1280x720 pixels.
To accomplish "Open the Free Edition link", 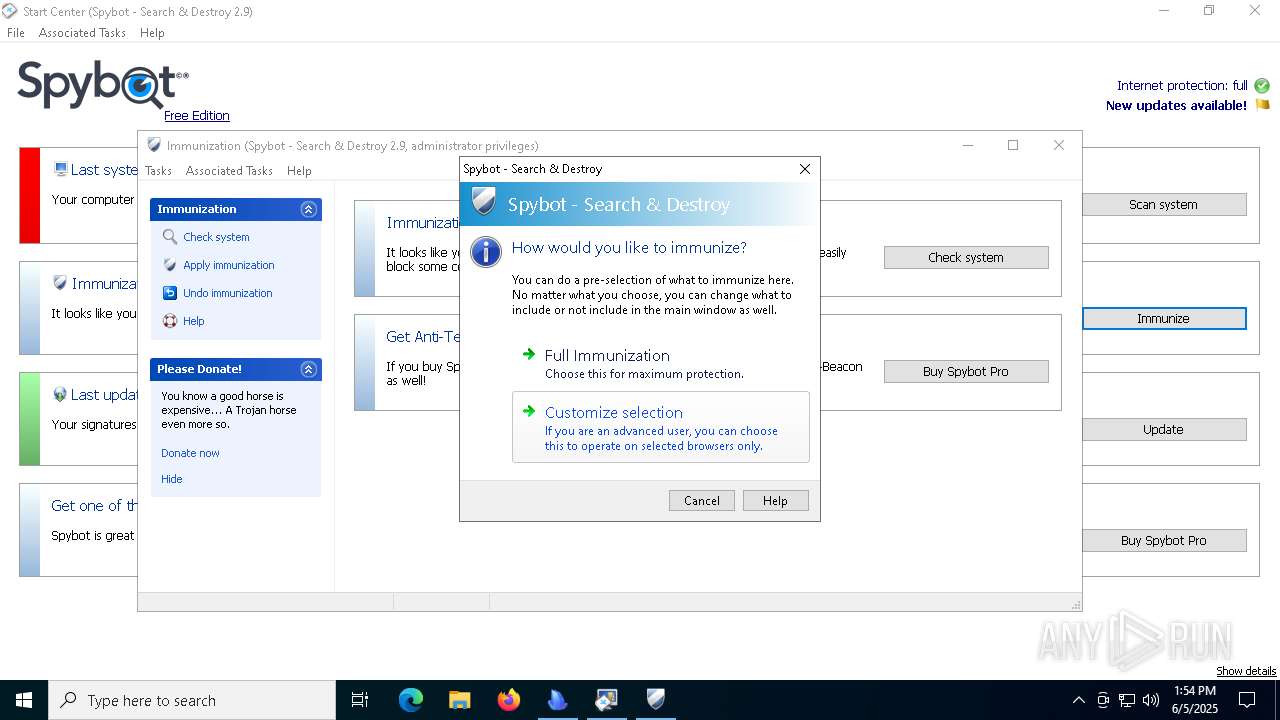I will pos(197,115).
